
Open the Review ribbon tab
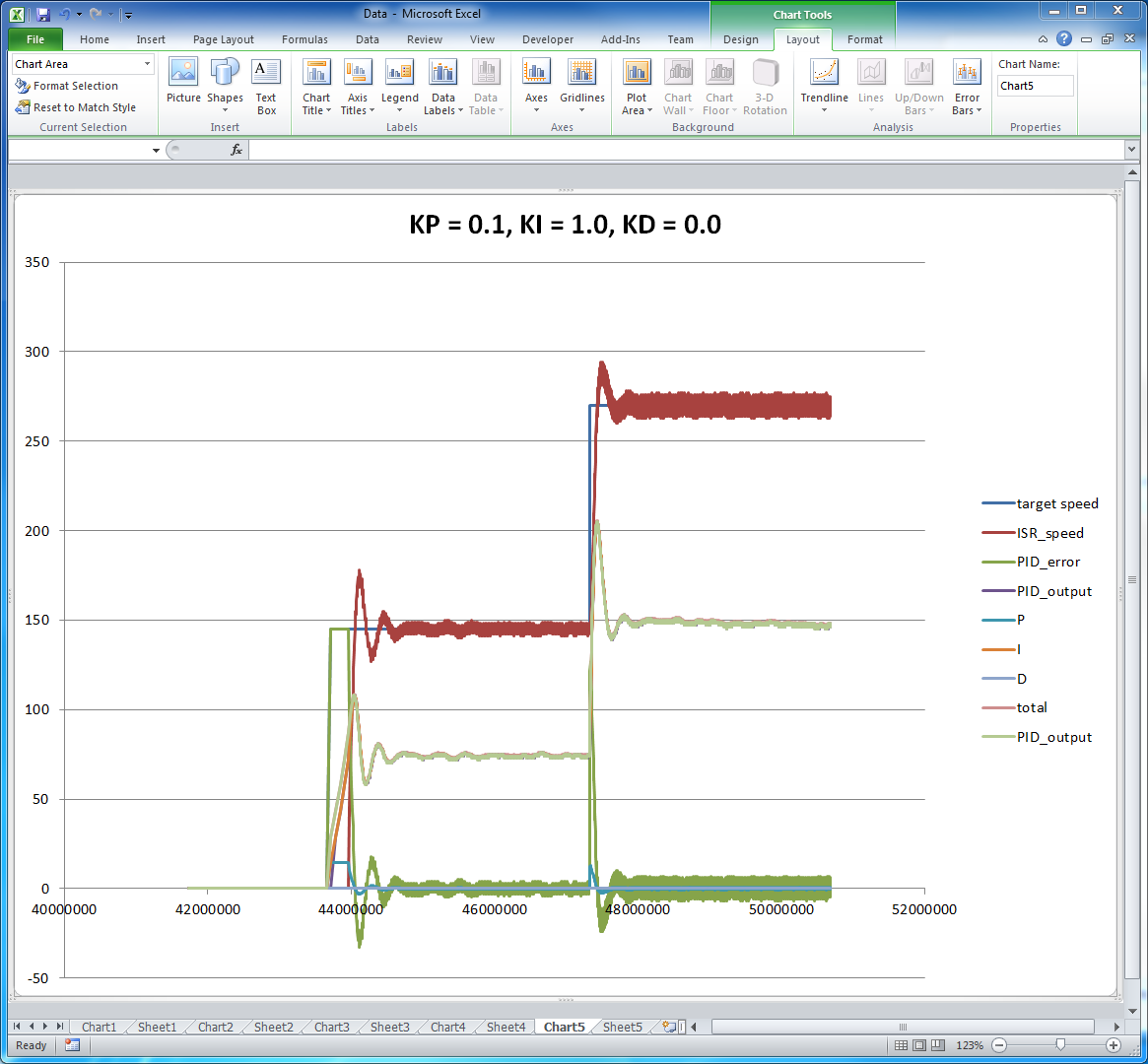pos(425,39)
